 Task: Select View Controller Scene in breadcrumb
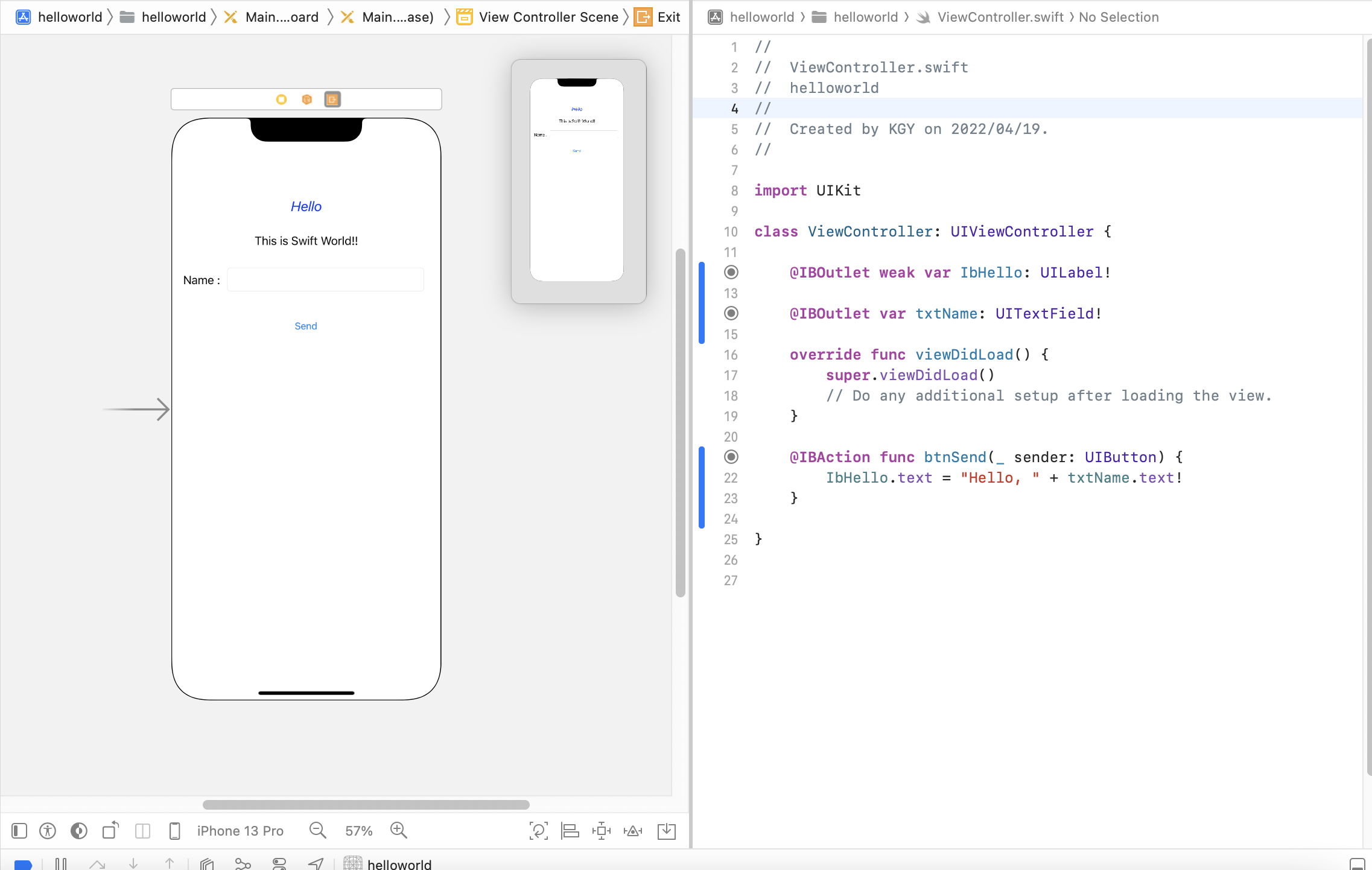(548, 17)
